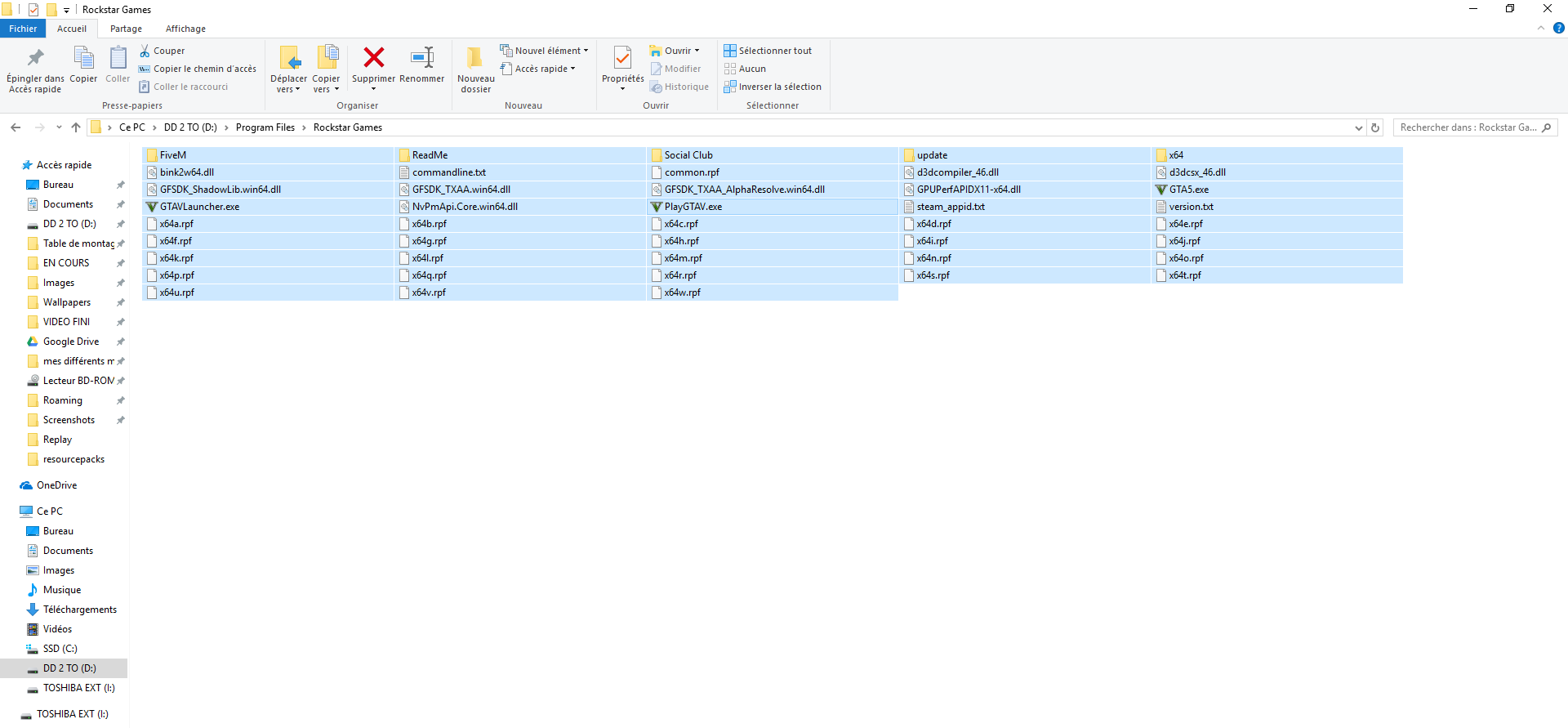Refresh the current folder
The image size is (1568, 728).
[1375, 127]
